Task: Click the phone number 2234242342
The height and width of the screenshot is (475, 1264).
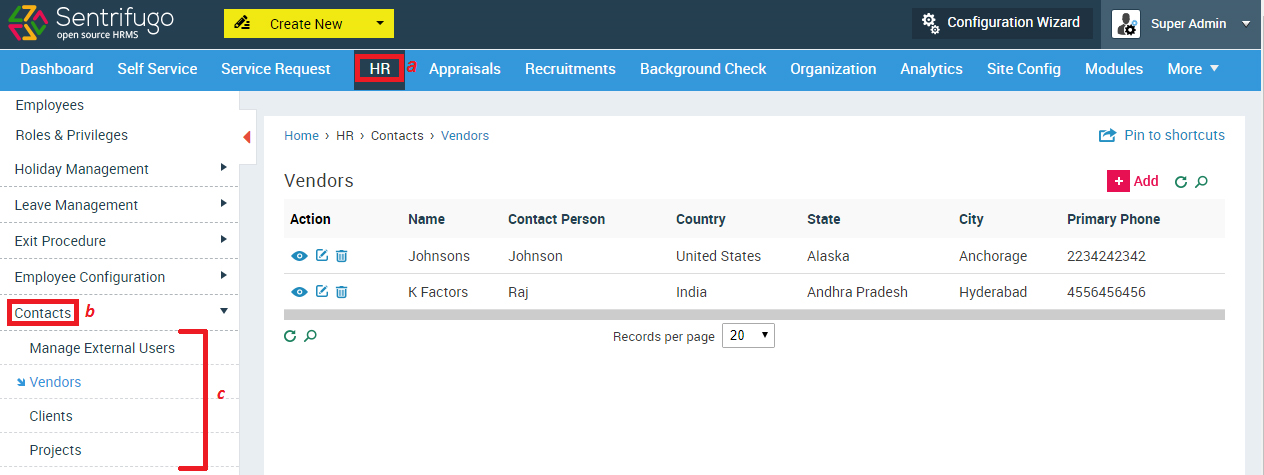Action: [1107, 256]
